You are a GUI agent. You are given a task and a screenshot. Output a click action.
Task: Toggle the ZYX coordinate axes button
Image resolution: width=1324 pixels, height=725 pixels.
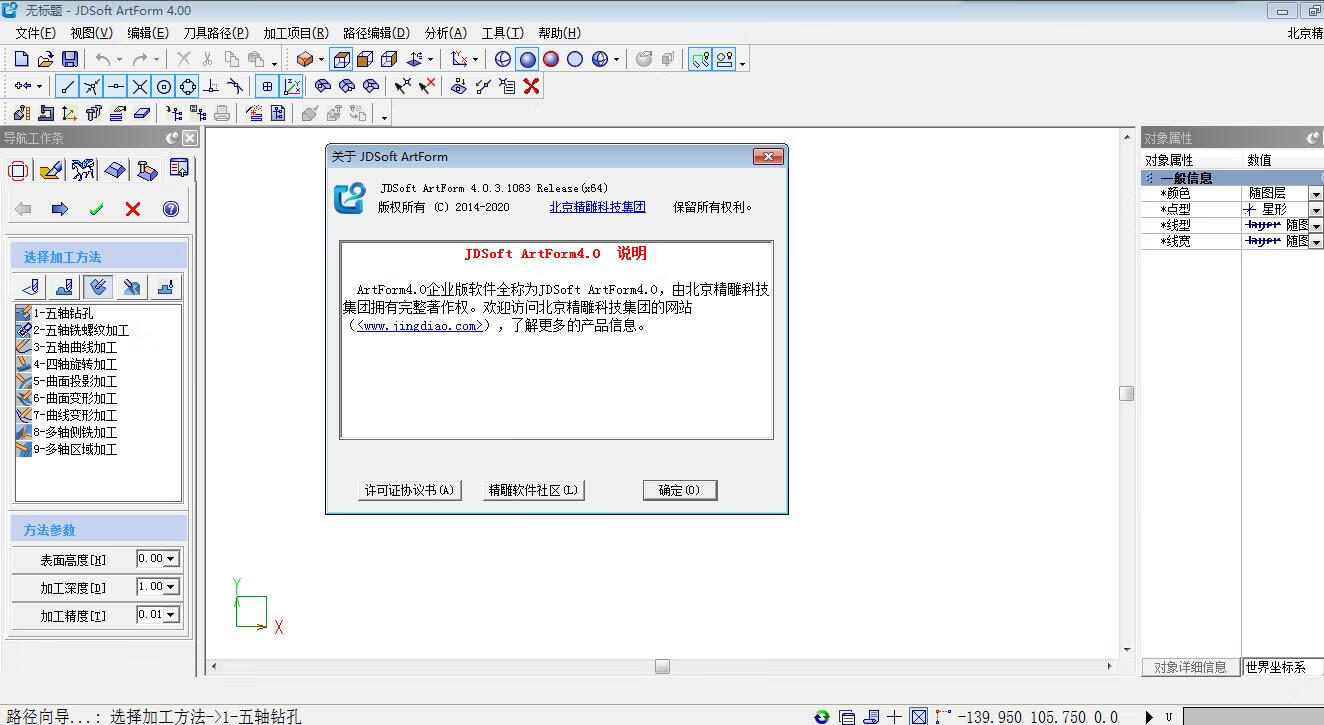[x=292, y=86]
